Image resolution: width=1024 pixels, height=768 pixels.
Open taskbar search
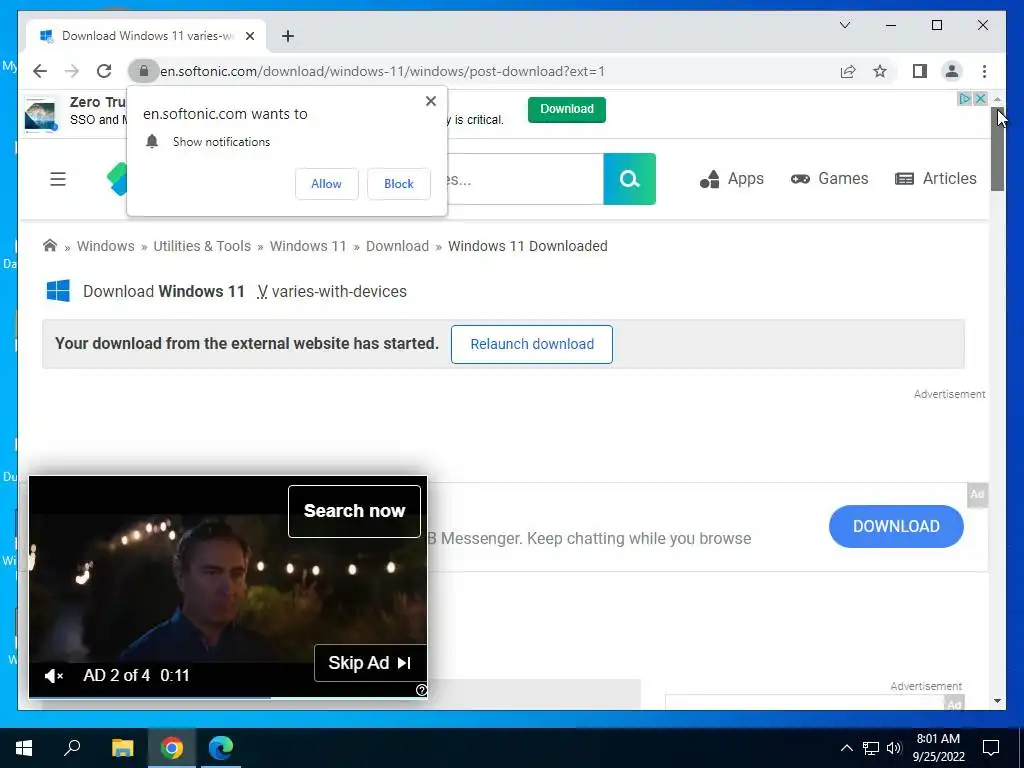point(72,748)
